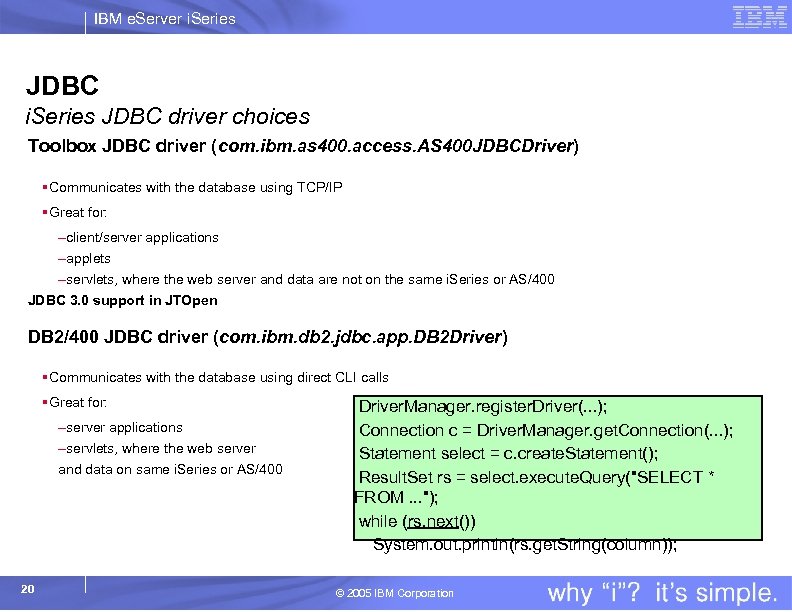Click the 'FROM ...");' code line
Image resolution: width=792 pixels, height=612 pixels.
click(397, 498)
